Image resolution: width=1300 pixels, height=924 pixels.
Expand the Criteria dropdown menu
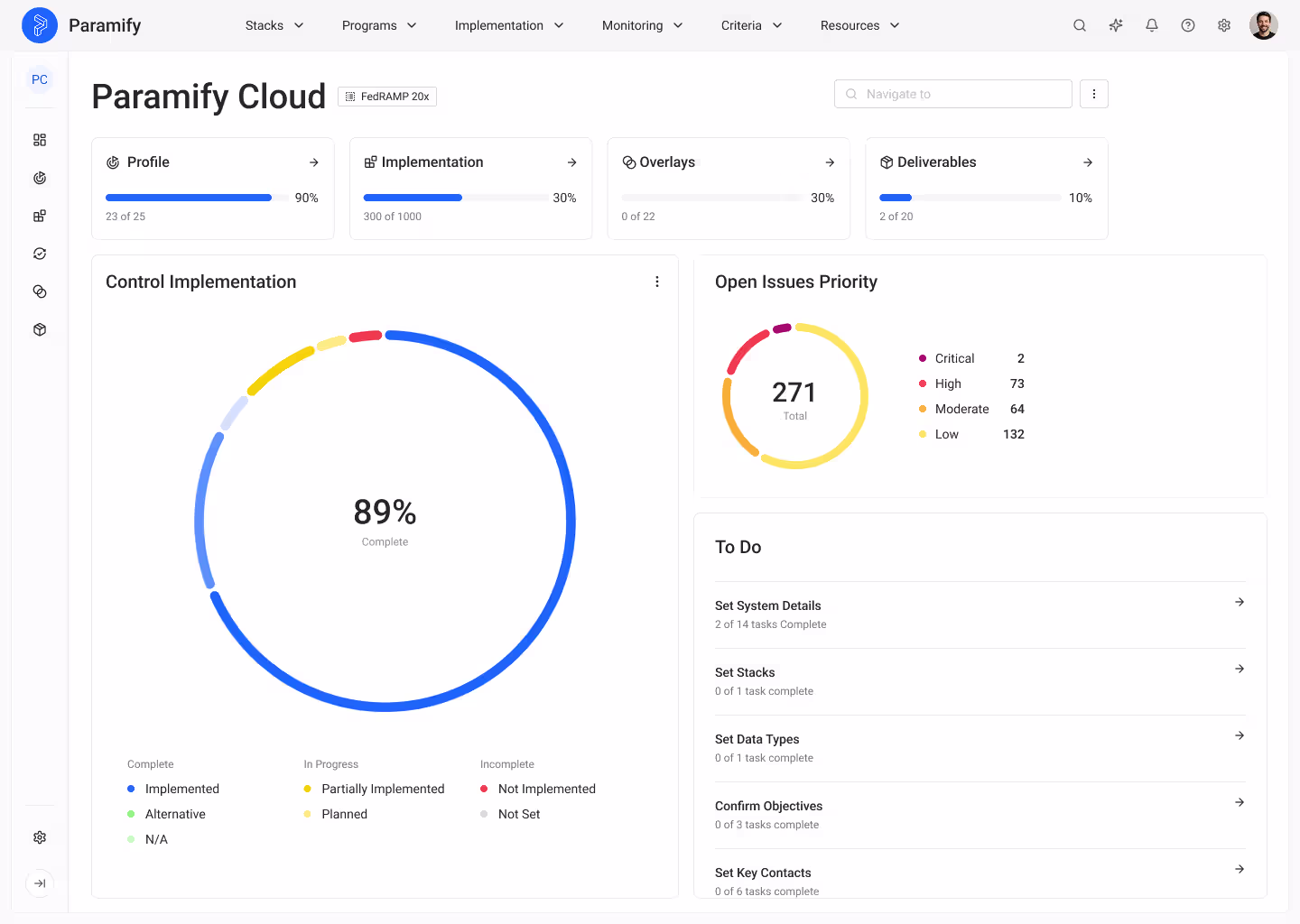pyautogui.click(x=750, y=25)
